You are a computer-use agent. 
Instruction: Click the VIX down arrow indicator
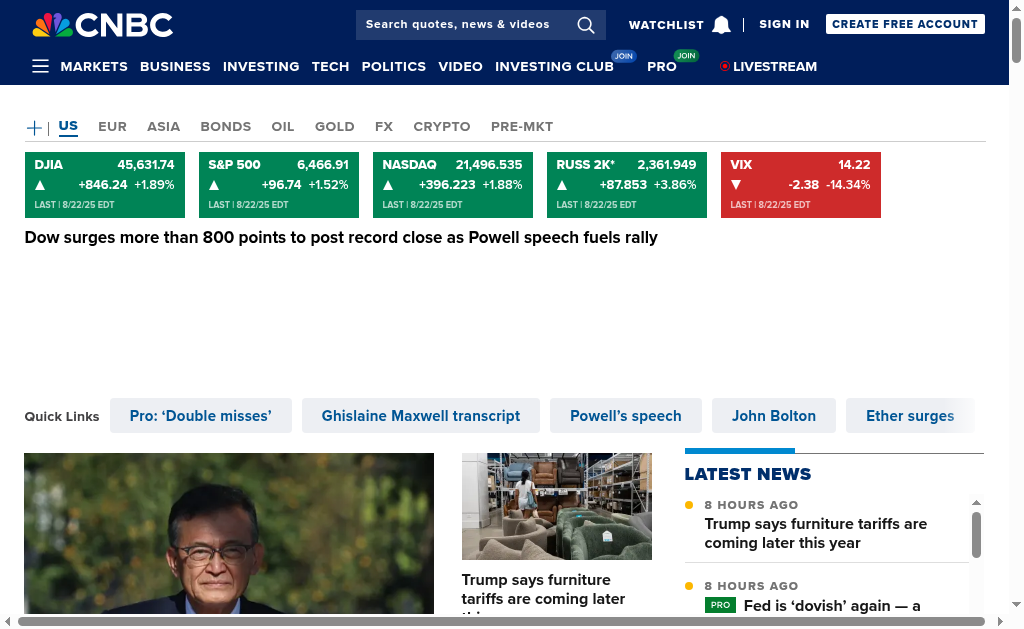click(x=736, y=185)
